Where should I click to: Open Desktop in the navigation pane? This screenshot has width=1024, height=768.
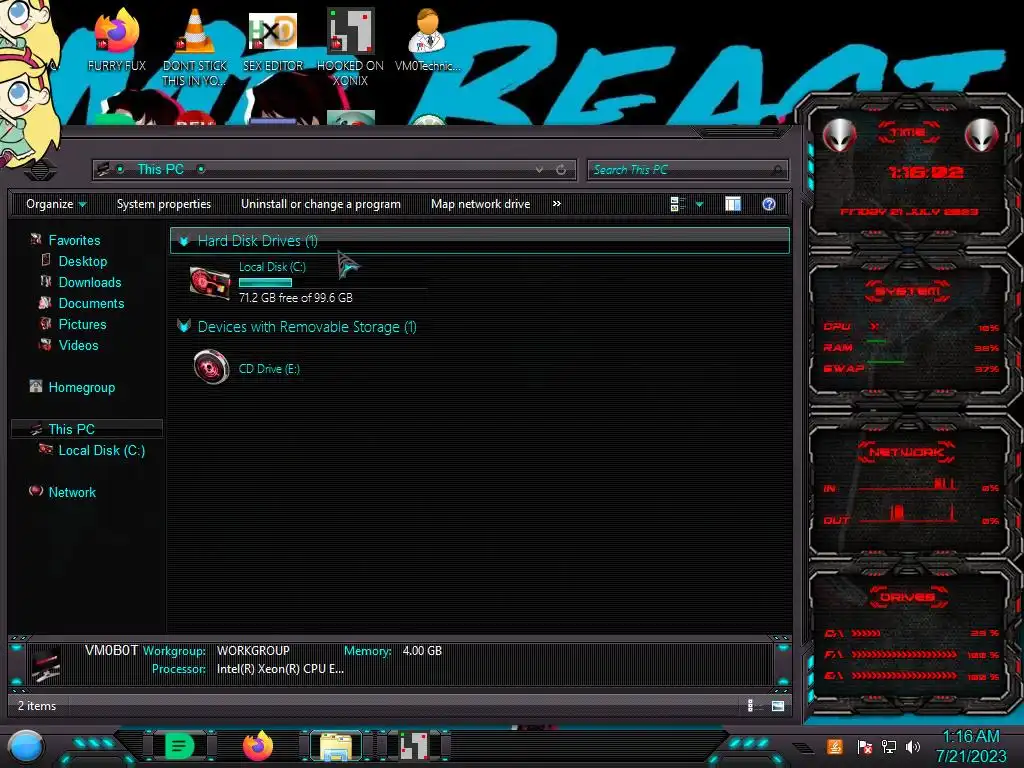click(83, 261)
